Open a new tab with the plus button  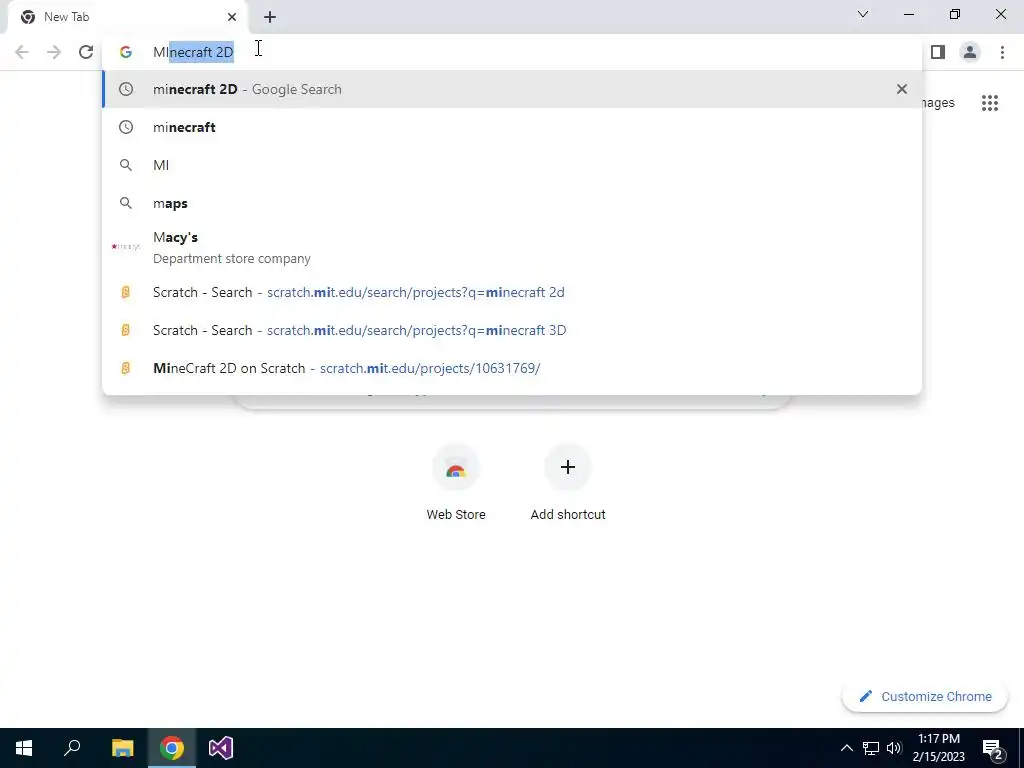click(270, 17)
